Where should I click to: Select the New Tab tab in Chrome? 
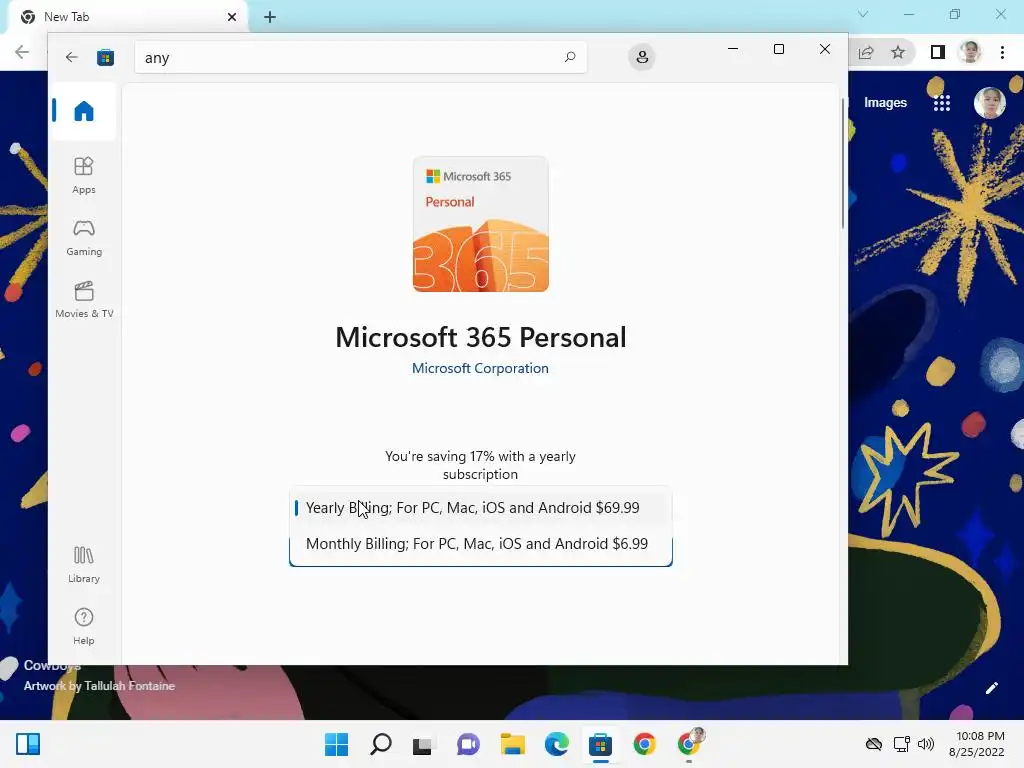[127, 17]
